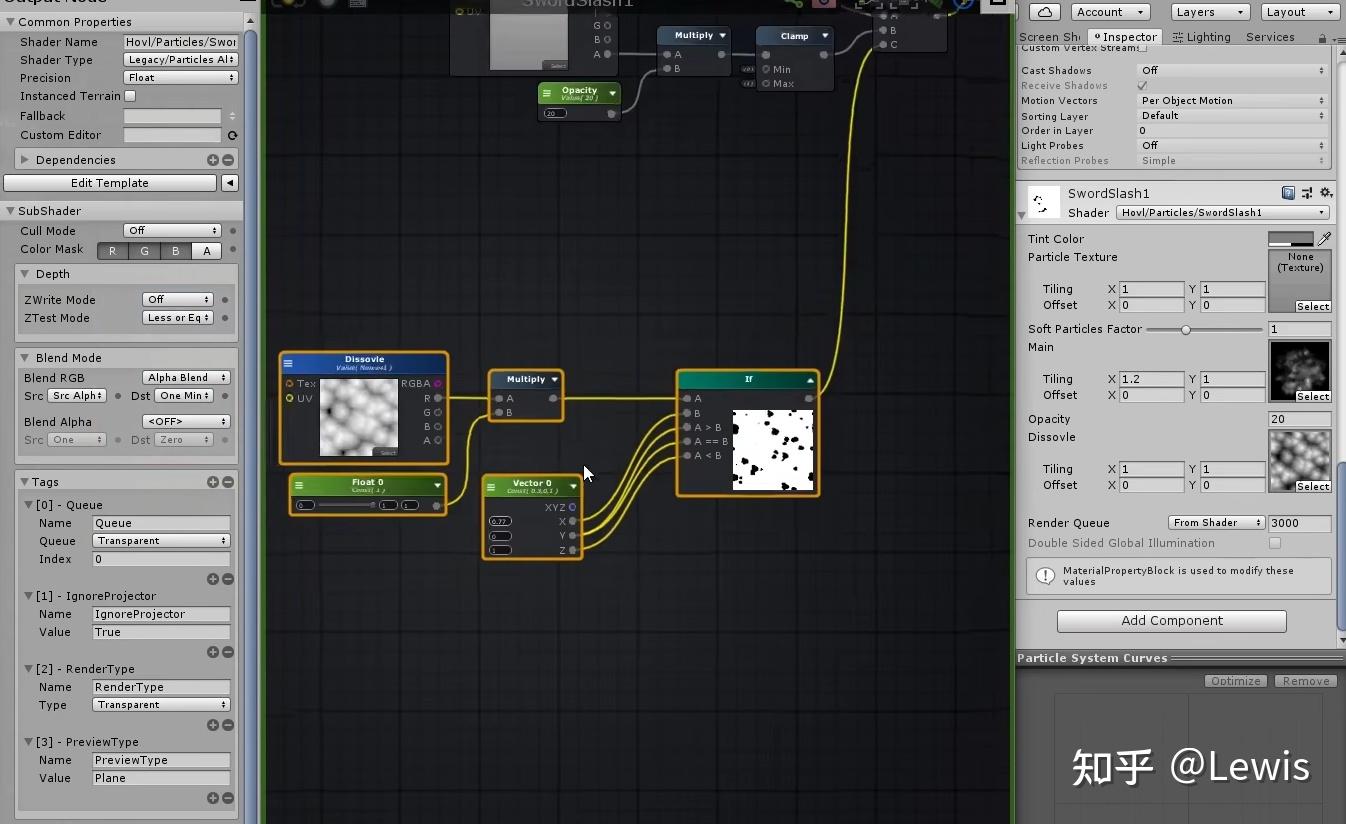This screenshot has height=824, width=1346.
Task: Click the Float 0 node's value slider
Action: [346, 506]
